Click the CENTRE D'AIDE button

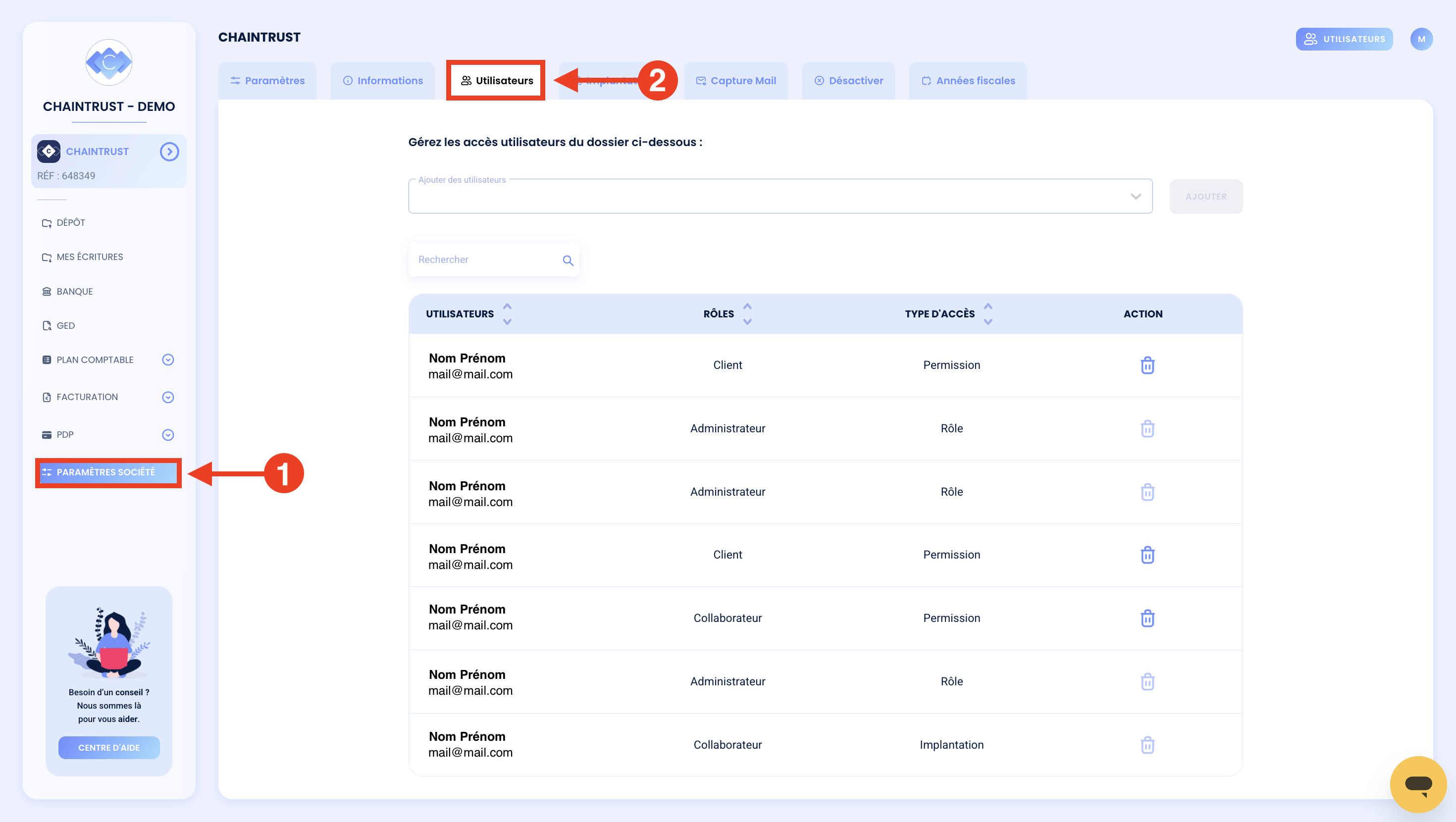click(108, 747)
